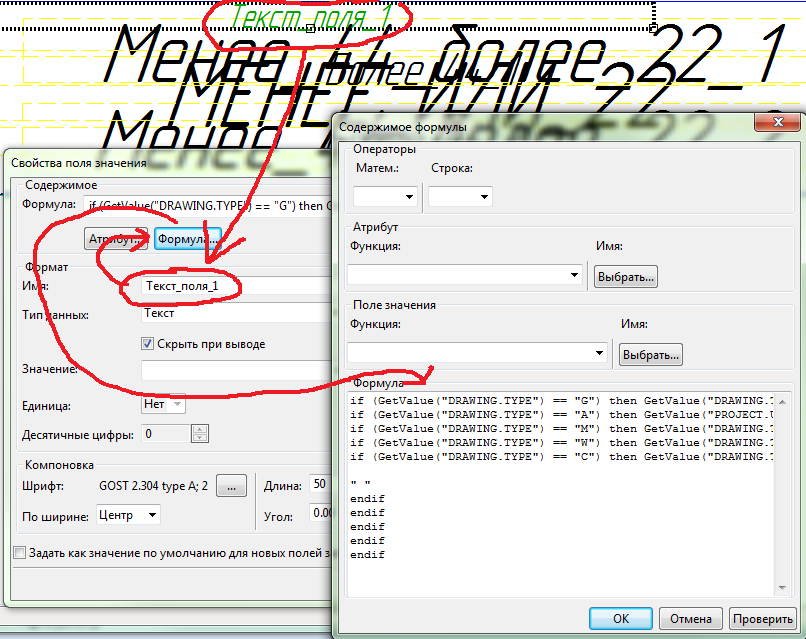Click the green Текст_поля_1 field on drawing

click(x=312, y=17)
